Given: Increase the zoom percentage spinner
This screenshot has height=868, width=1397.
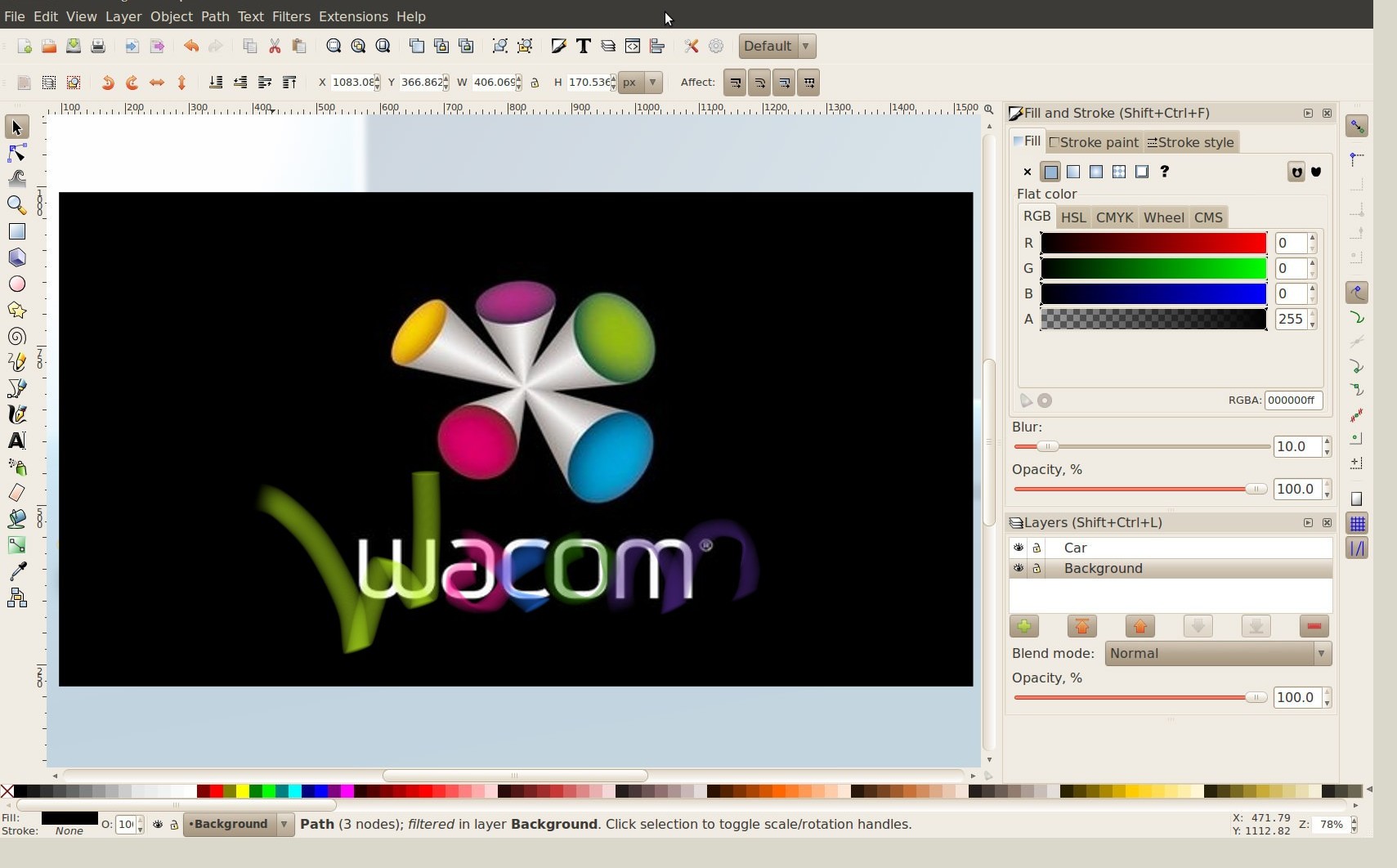Looking at the screenshot, I should (x=1354, y=821).
